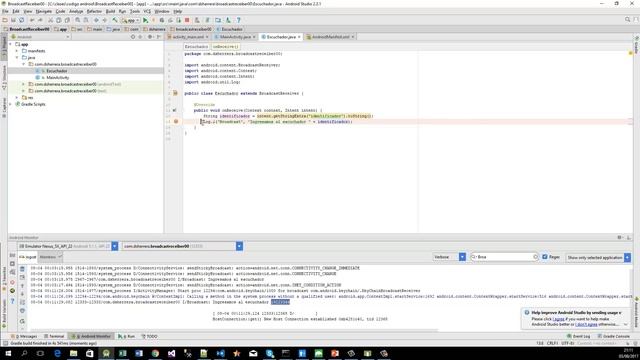Click the Android Monitor settings gear

(x=620, y=237)
